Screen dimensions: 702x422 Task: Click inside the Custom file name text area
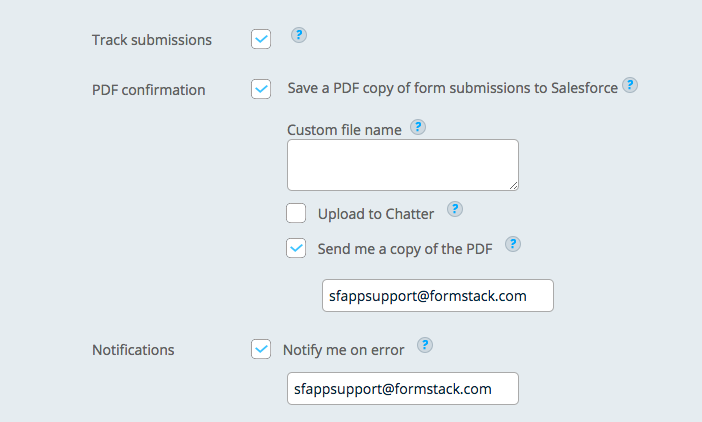(x=402, y=165)
